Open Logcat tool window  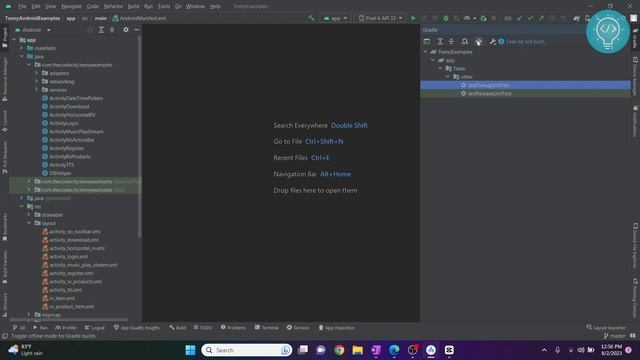[x=95, y=328]
